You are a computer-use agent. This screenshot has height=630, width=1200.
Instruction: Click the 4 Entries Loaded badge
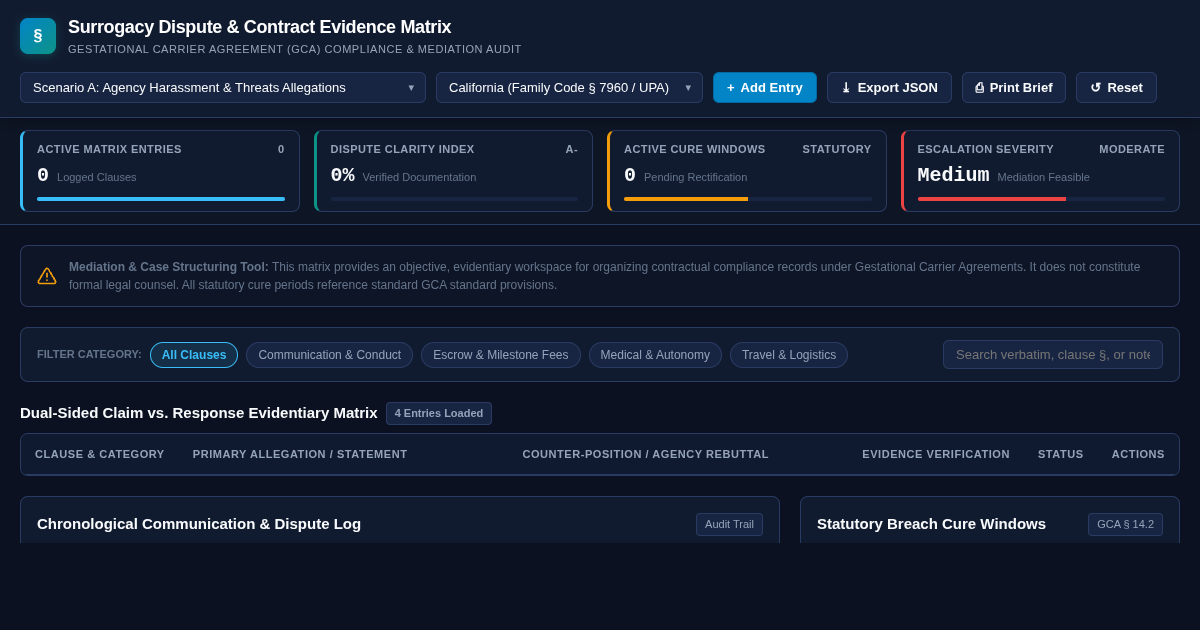439,414
